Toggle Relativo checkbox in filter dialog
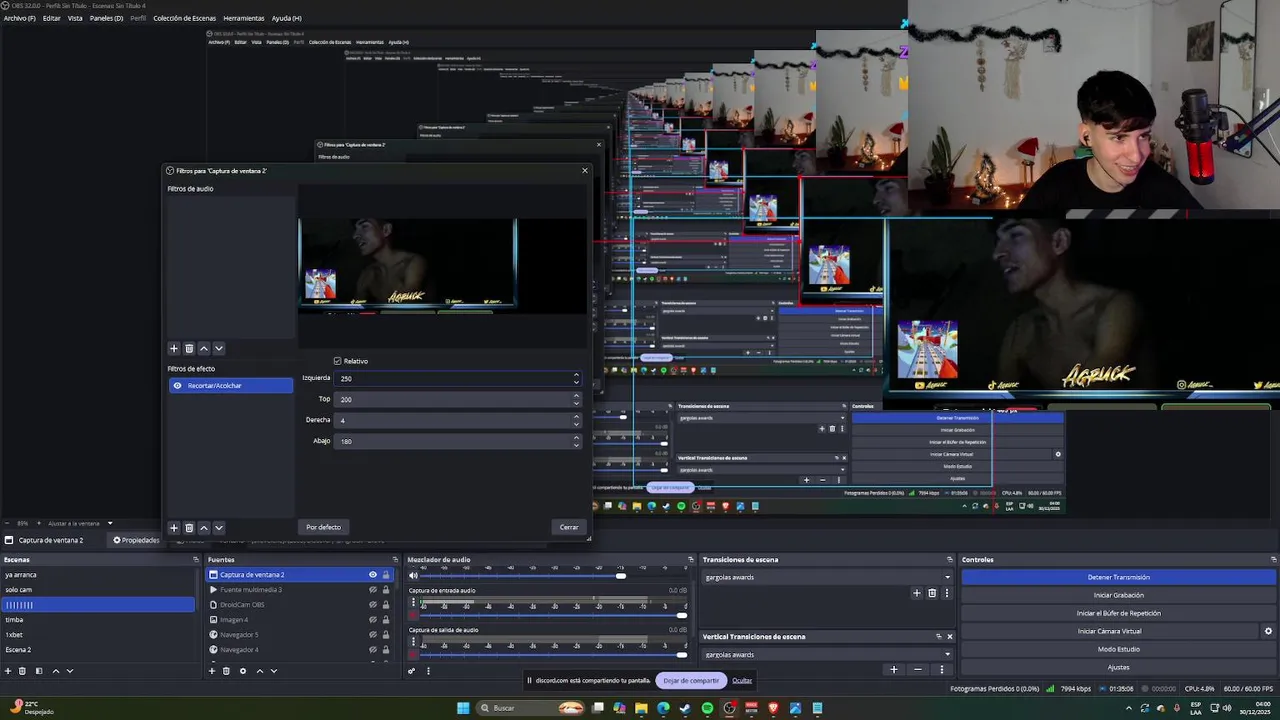Image resolution: width=1280 pixels, height=720 pixels. click(338, 361)
